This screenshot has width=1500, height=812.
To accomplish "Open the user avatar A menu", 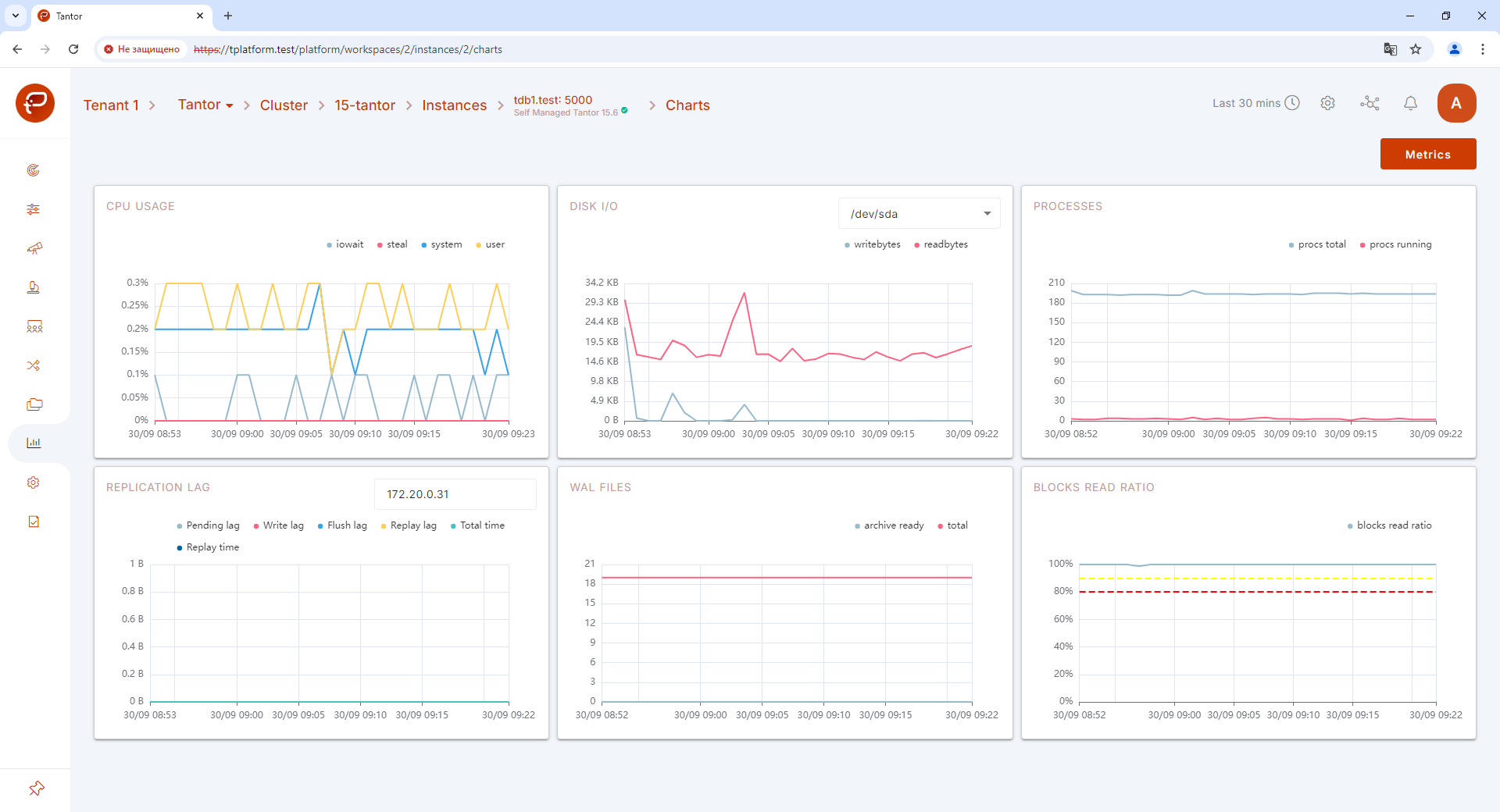I will pyautogui.click(x=1456, y=103).
